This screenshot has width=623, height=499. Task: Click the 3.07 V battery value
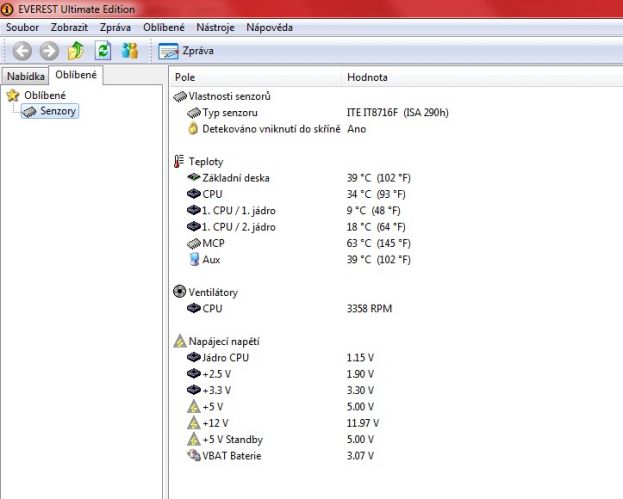pos(360,455)
